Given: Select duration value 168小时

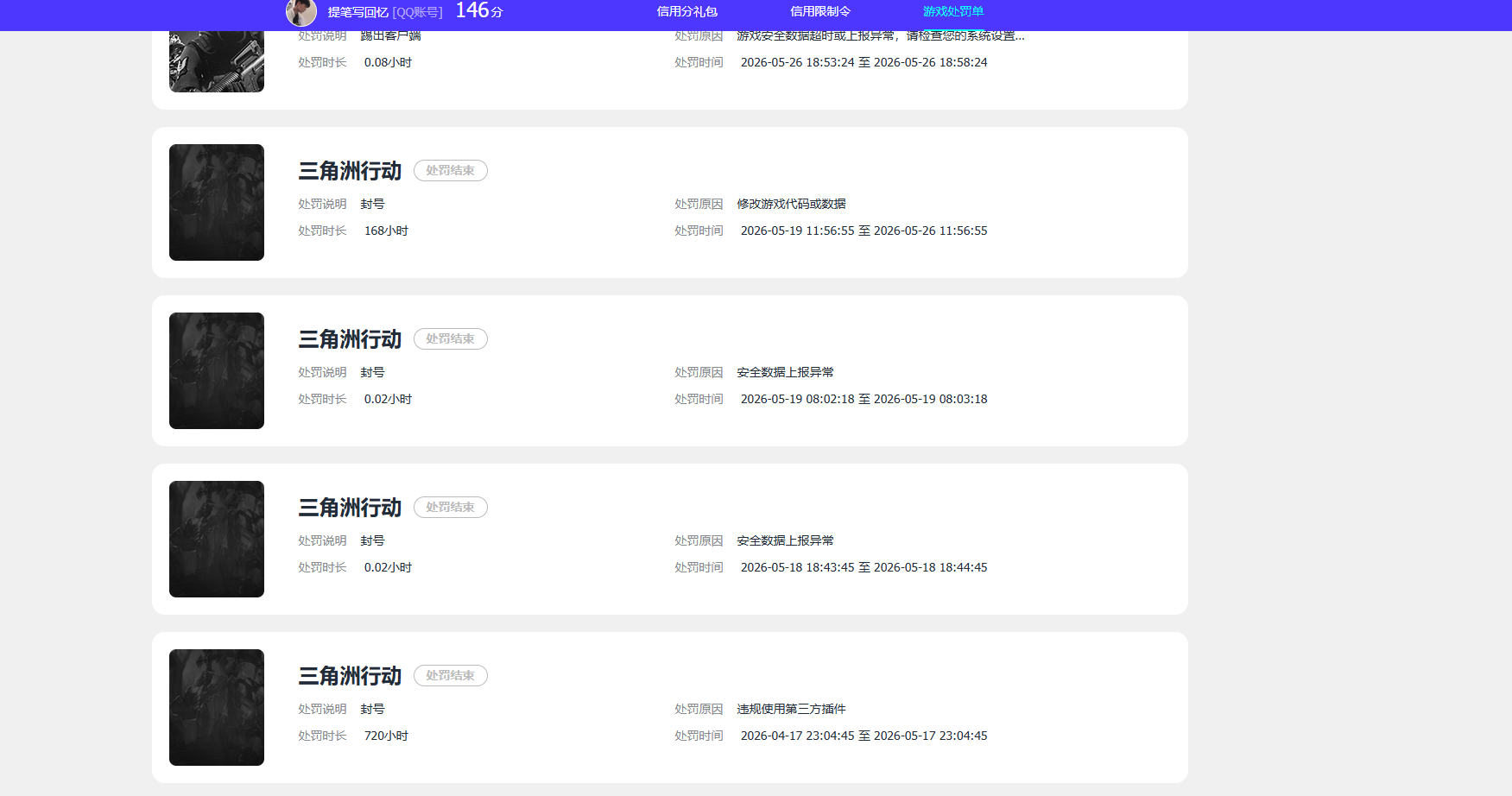Looking at the screenshot, I should pos(386,231).
